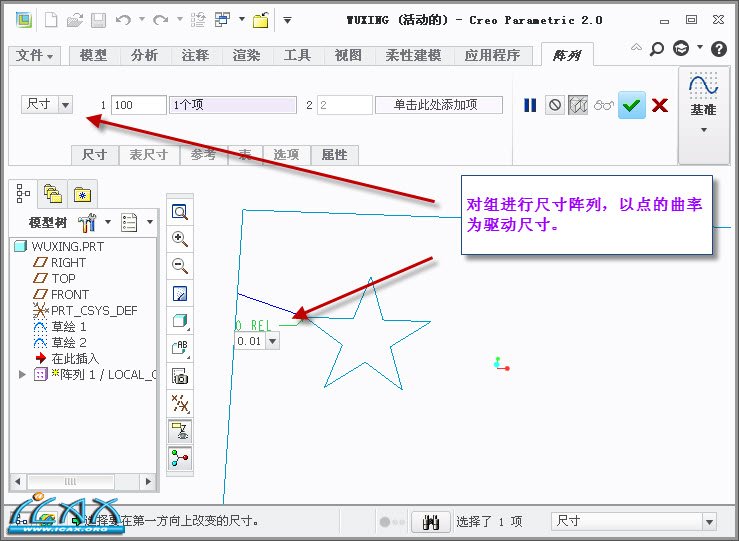Pause the pattern tool
Image resolution: width=739 pixels, height=541 pixels.
tap(530, 105)
